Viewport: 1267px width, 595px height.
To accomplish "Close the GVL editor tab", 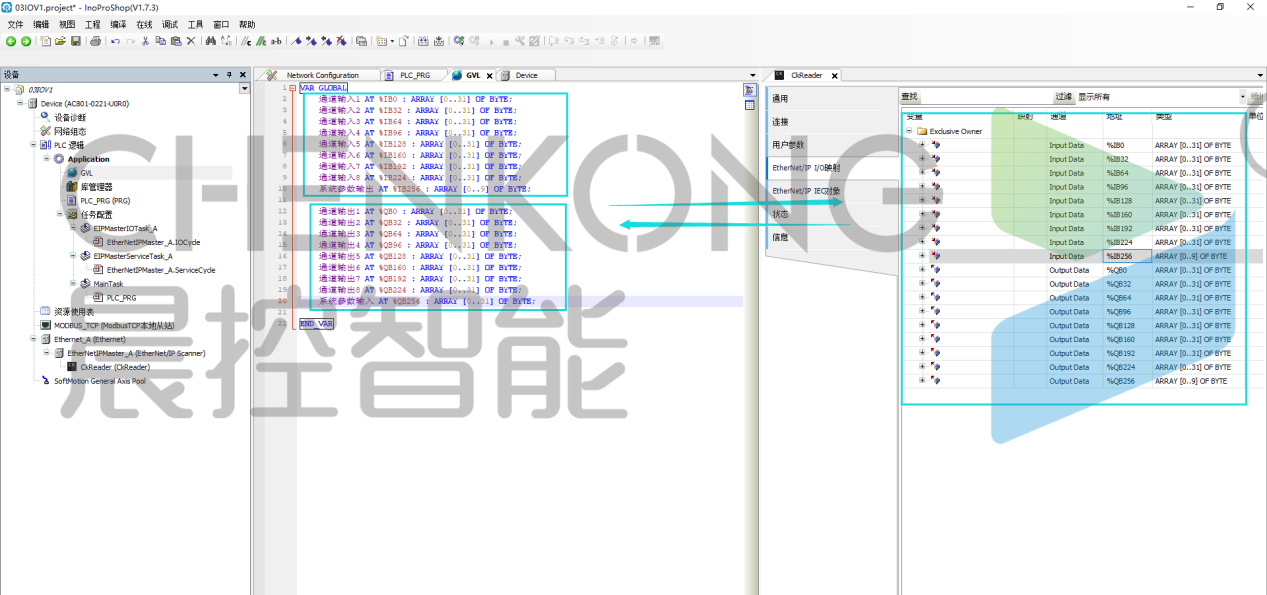I will (489, 76).
